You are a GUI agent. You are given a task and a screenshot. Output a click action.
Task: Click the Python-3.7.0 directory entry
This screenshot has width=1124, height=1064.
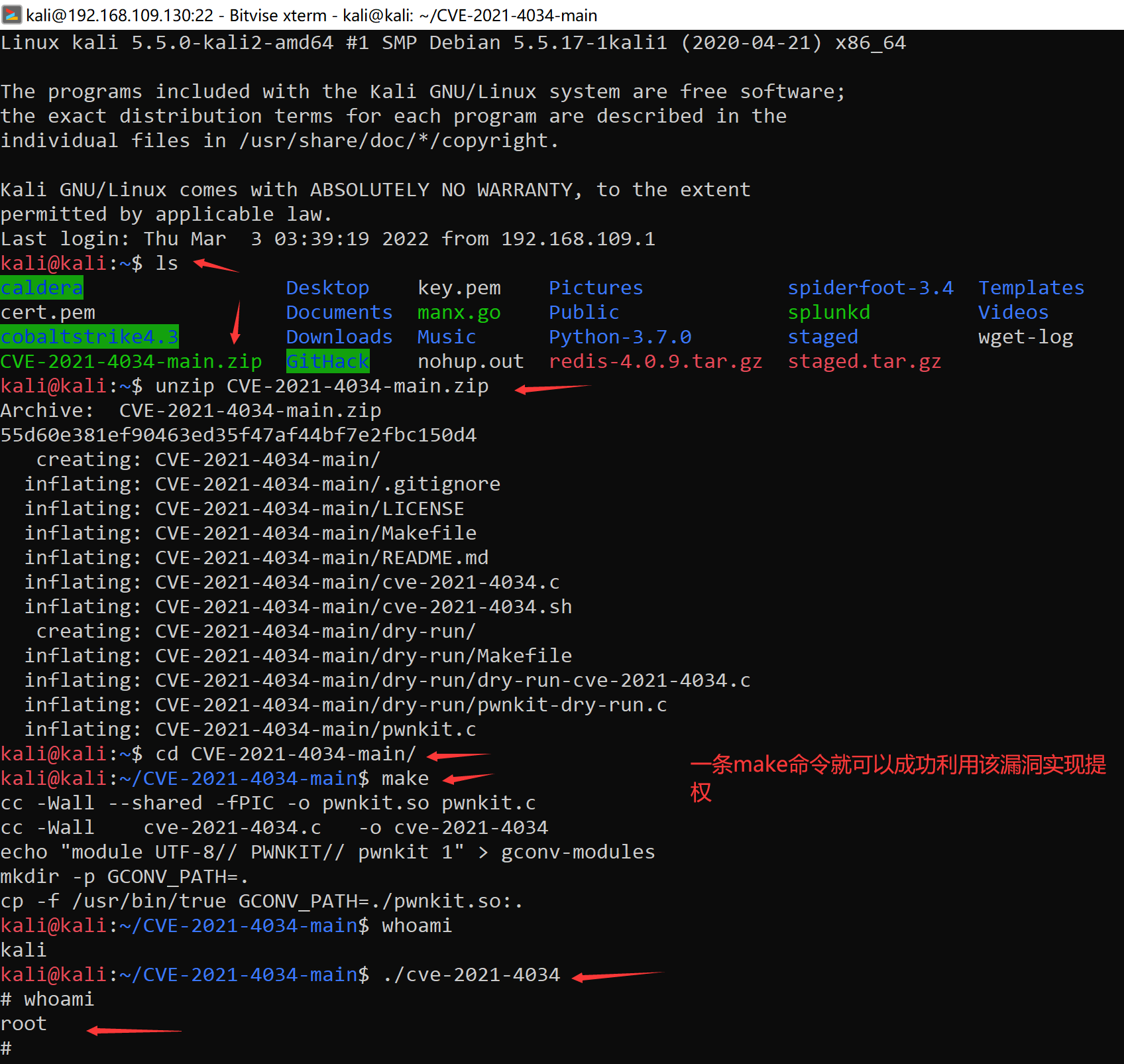tap(620, 337)
